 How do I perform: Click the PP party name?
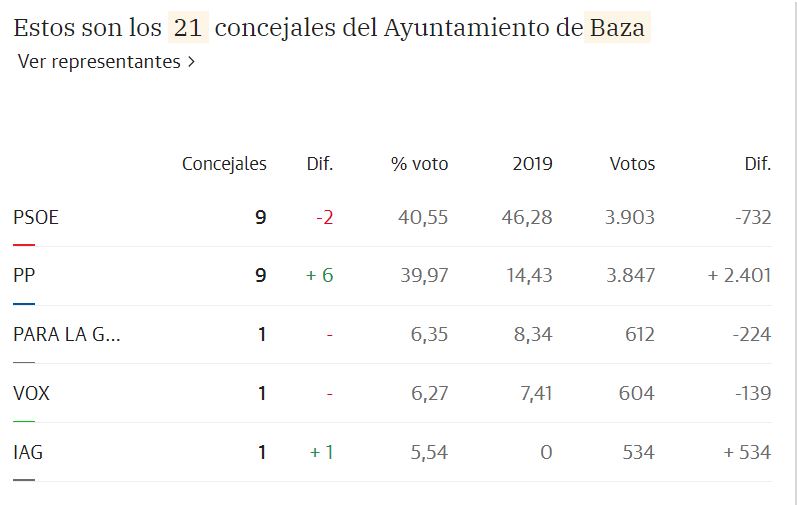[24, 275]
